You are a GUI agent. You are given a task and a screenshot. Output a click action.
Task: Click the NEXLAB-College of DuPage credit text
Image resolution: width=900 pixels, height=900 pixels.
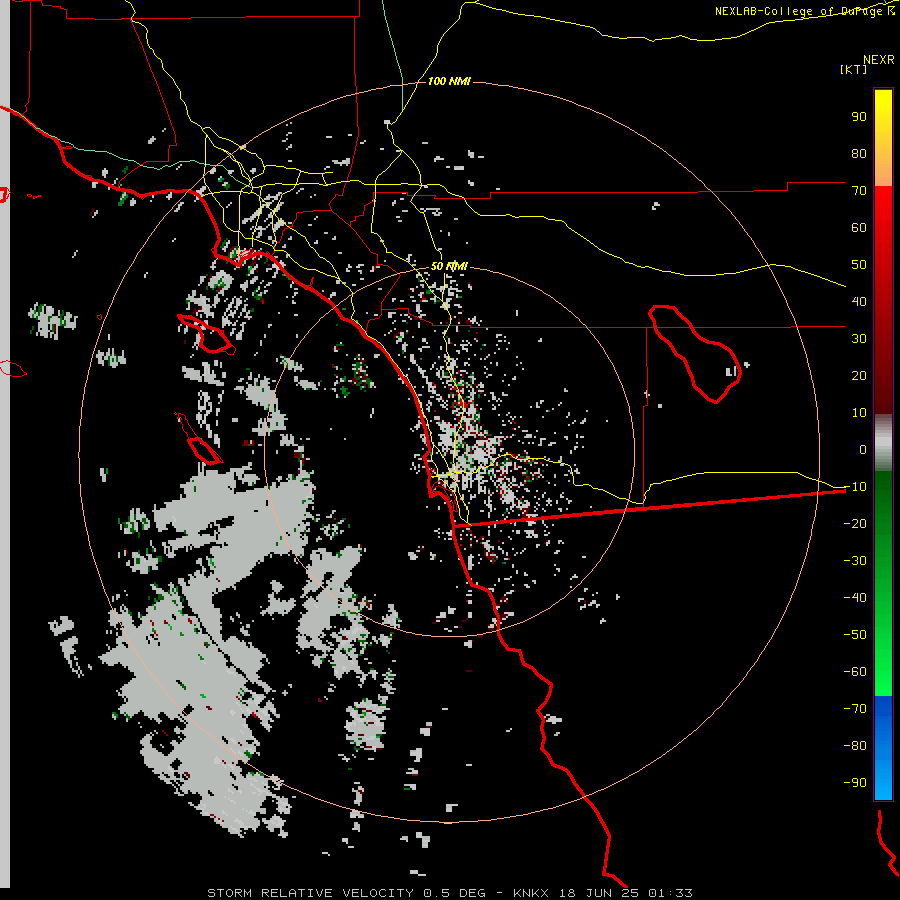click(804, 11)
